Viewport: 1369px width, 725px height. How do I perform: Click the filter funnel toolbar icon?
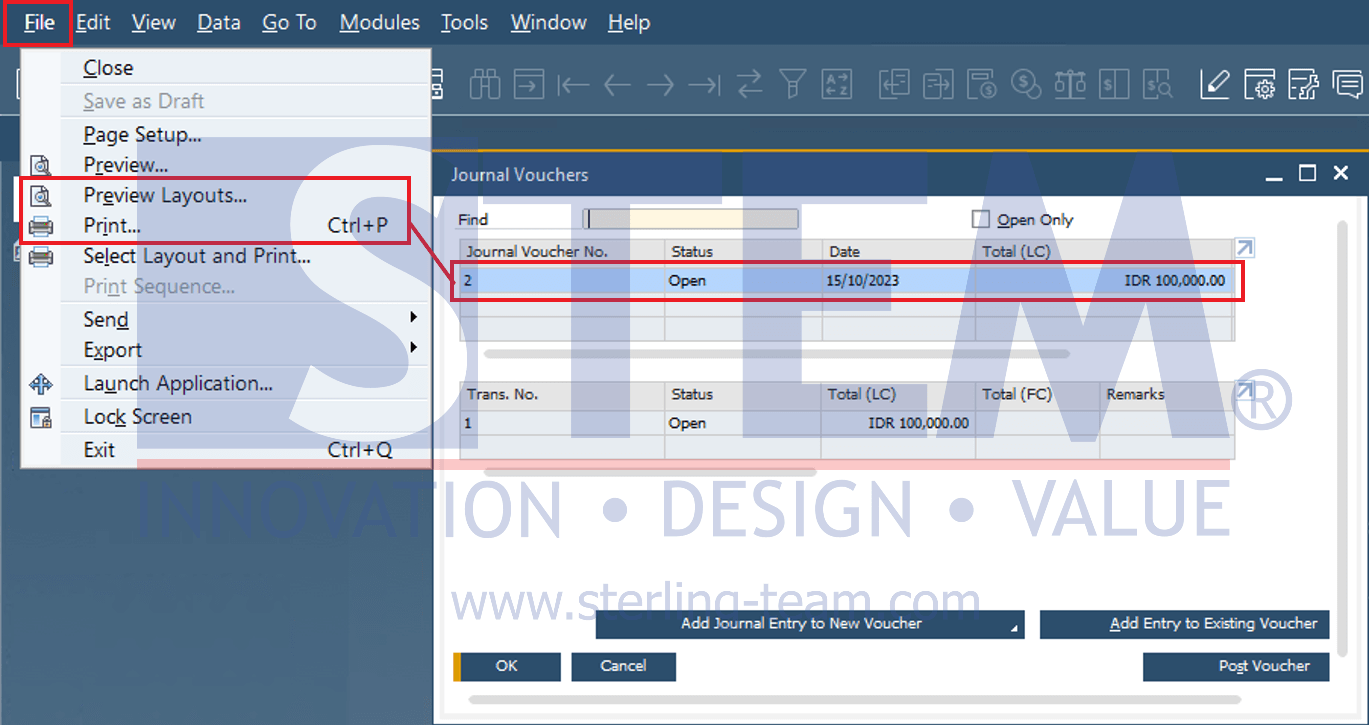click(x=793, y=85)
